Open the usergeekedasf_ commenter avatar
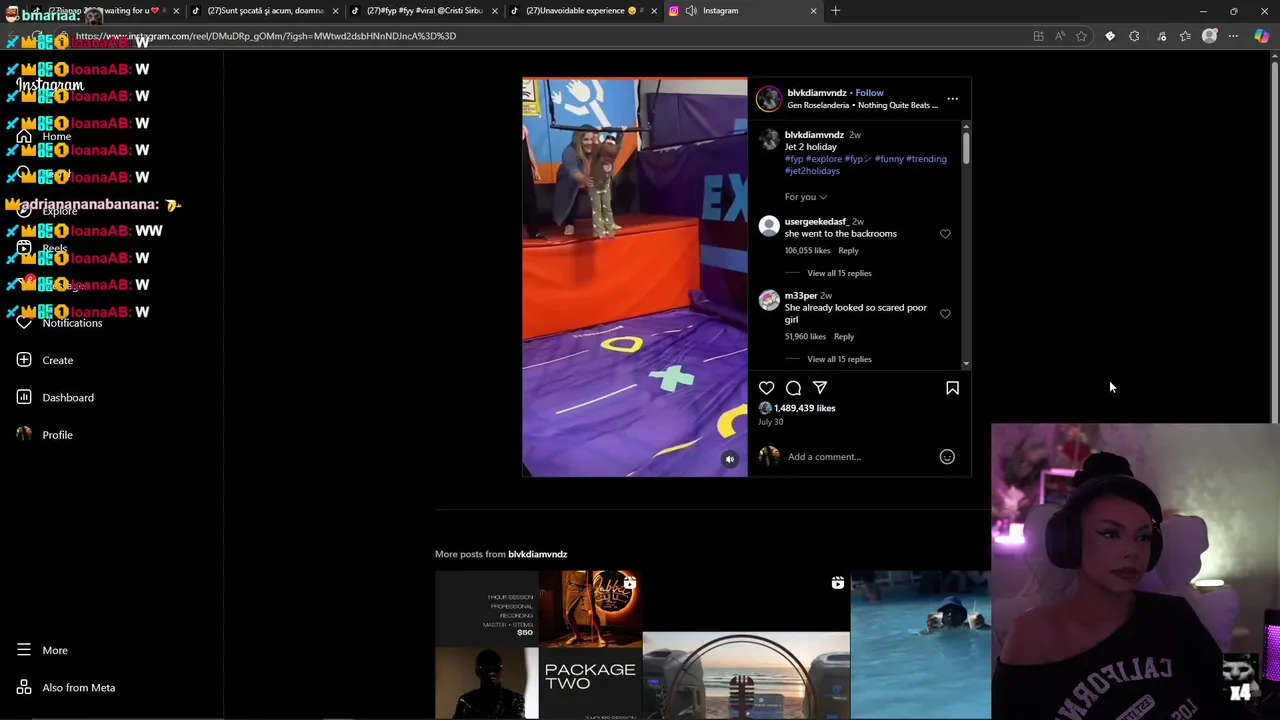Viewport: 1280px width, 720px height. coord(769,226)
